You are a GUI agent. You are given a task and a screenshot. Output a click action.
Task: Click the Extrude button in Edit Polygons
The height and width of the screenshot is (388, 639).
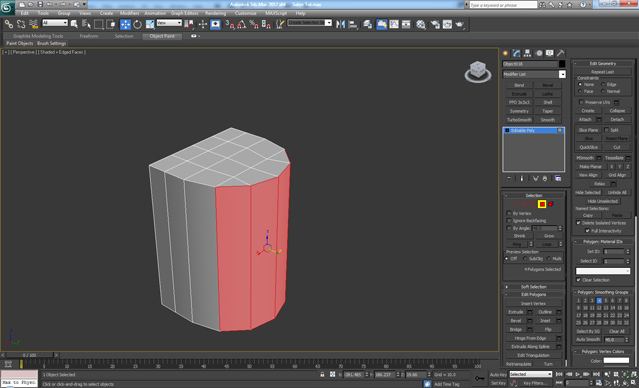pos(516,312)
